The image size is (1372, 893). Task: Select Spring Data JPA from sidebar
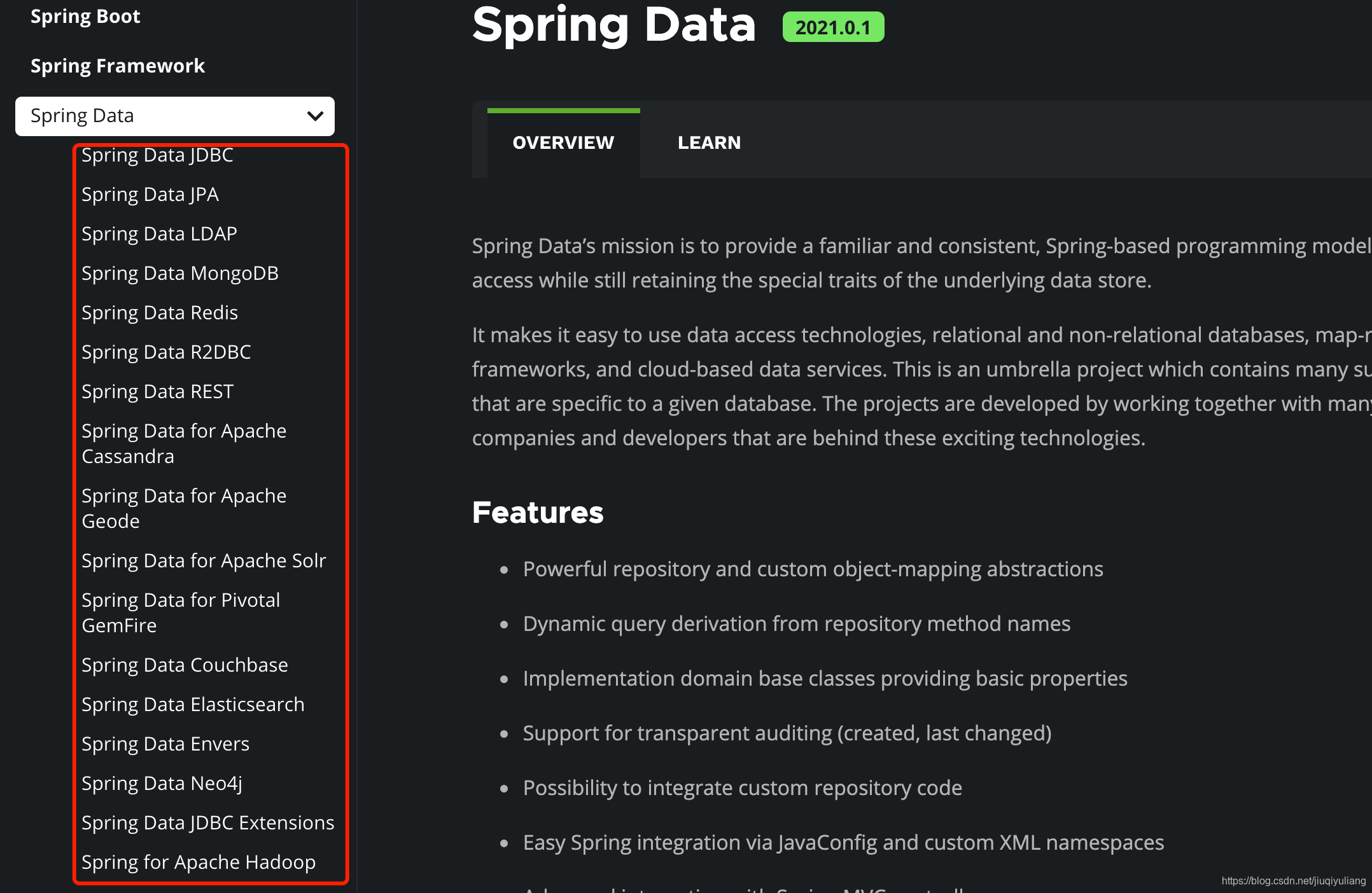[x=151, y=194]
